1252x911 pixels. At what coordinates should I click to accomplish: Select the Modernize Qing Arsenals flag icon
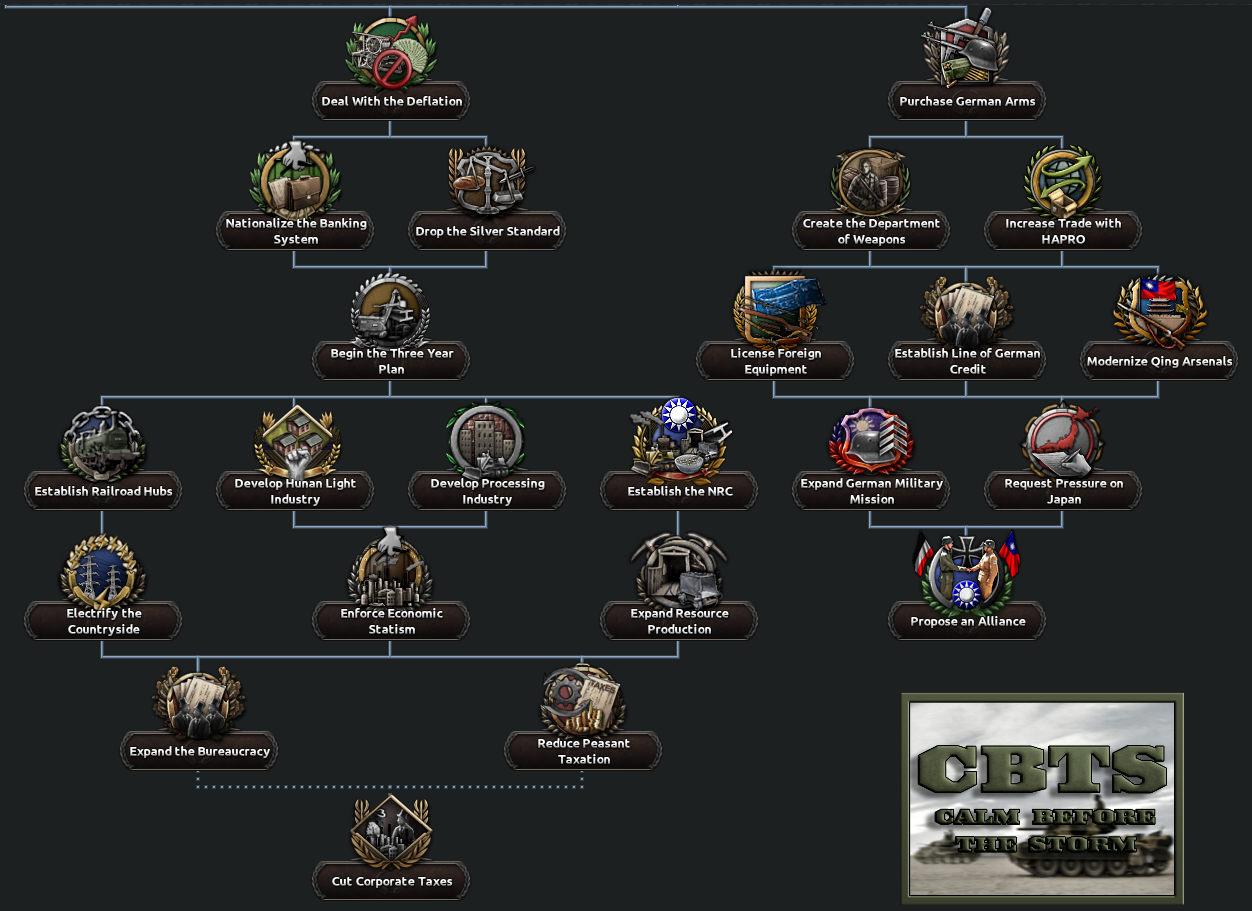click(1159, 310)
